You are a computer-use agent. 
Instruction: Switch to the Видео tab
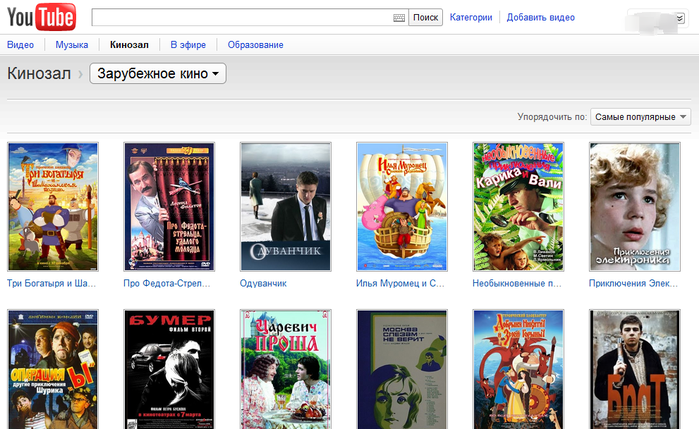(21, 45)
